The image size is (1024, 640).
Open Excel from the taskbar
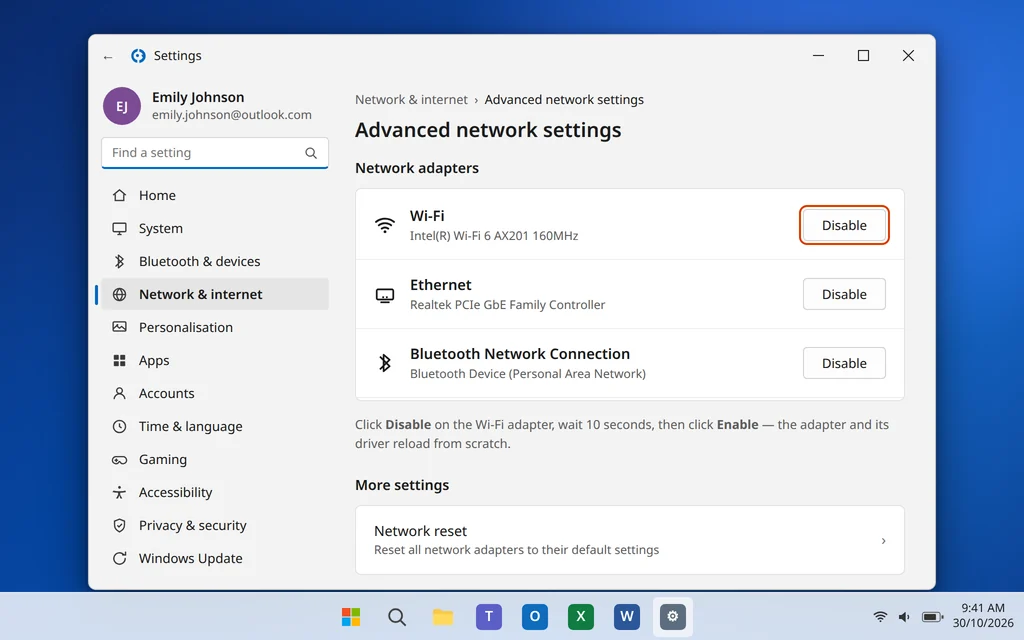[x=581, y=616]
